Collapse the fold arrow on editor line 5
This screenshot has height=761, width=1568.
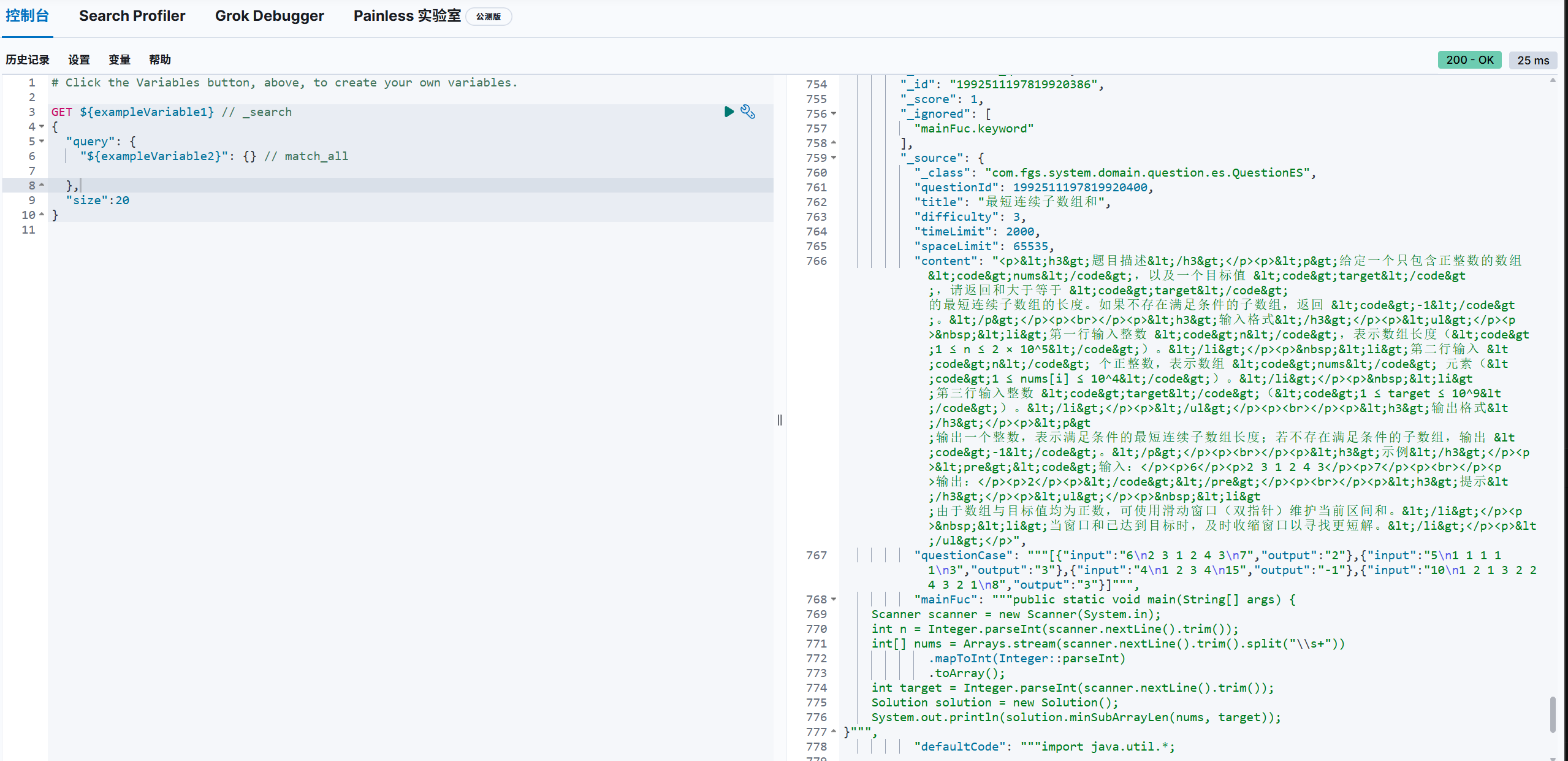(42, 141)
